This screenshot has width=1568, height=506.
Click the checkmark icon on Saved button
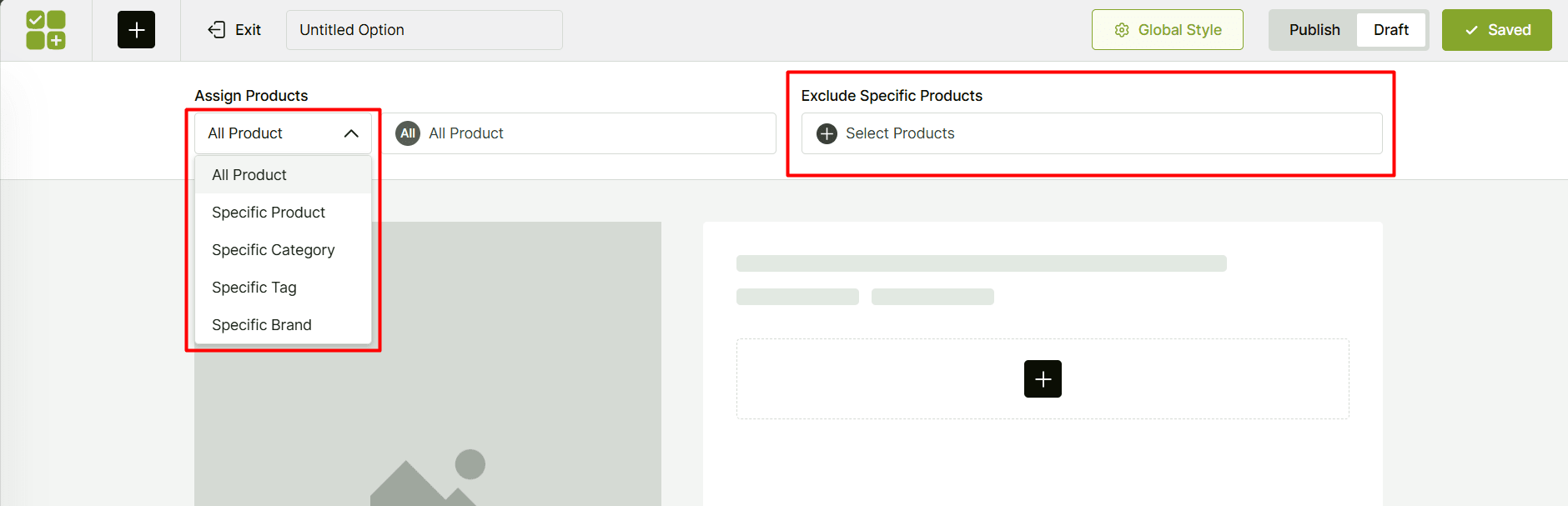pos(1471,30)
